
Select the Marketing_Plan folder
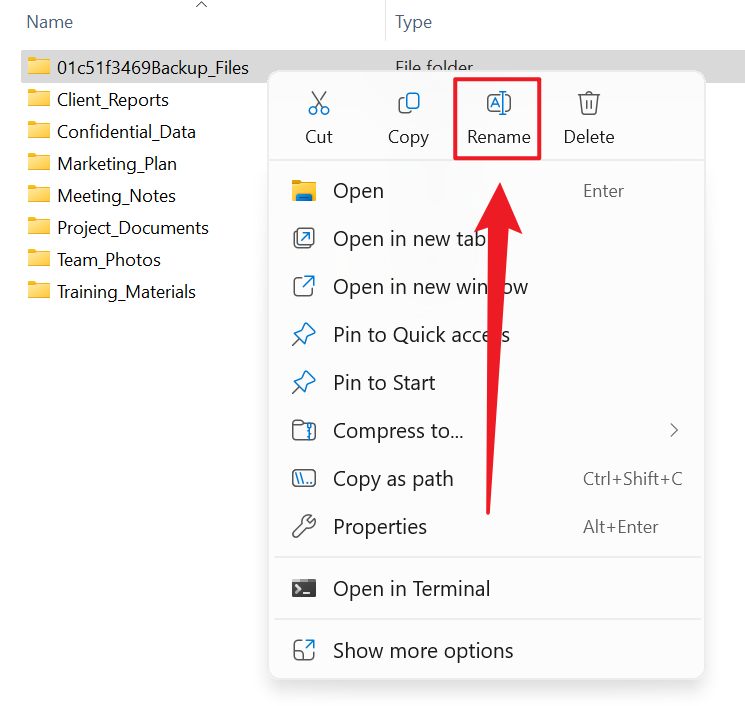117,164
